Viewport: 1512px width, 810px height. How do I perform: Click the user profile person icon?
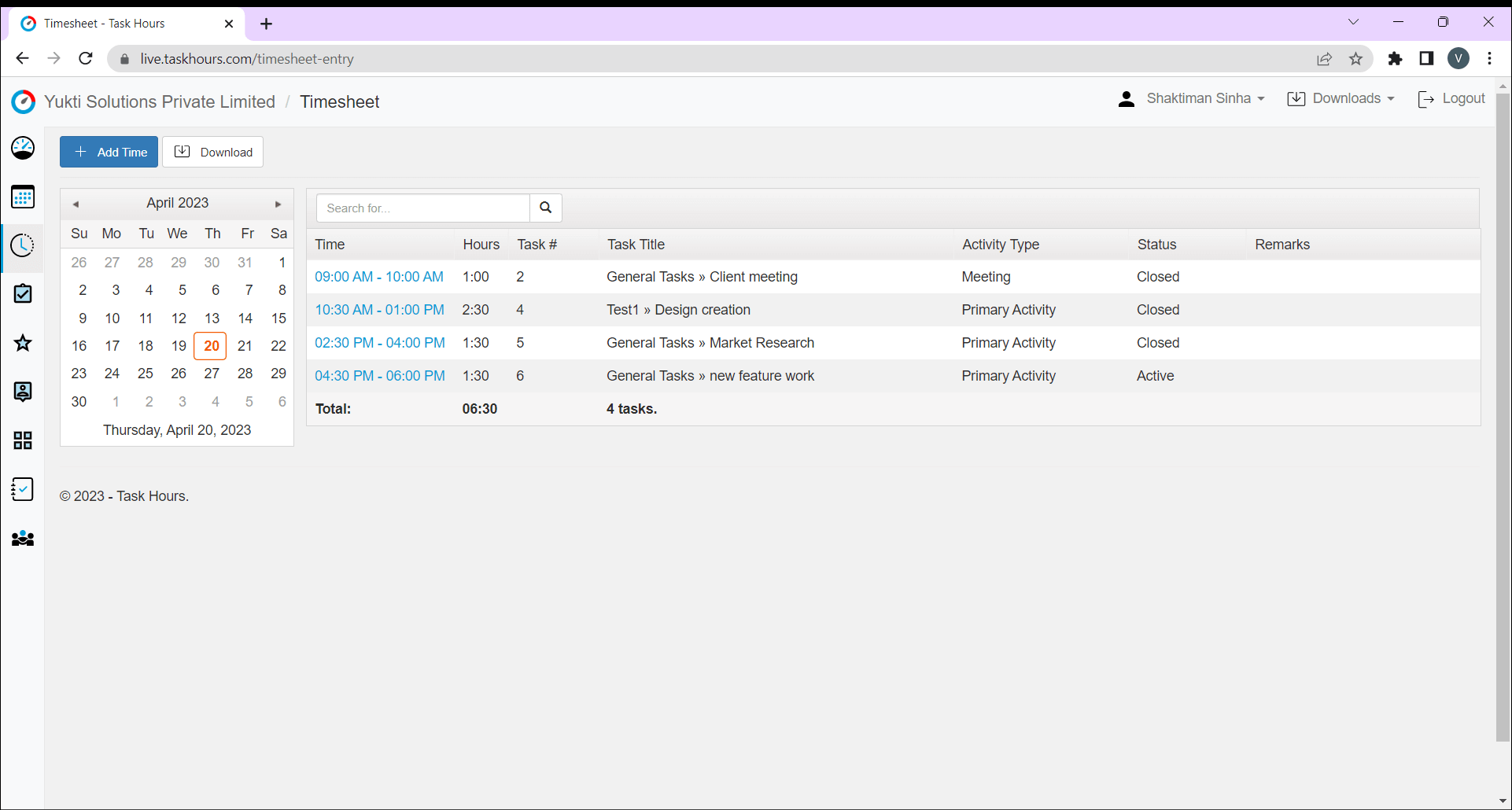[1127, 99]
